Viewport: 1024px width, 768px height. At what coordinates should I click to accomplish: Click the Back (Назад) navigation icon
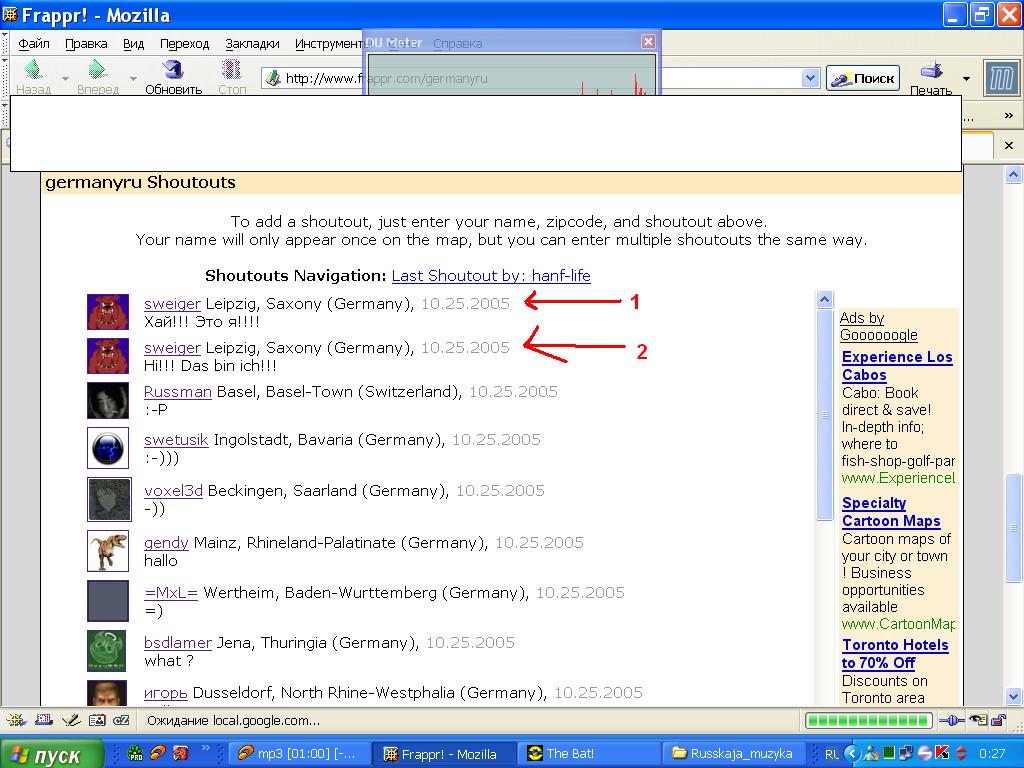point(32,70)
